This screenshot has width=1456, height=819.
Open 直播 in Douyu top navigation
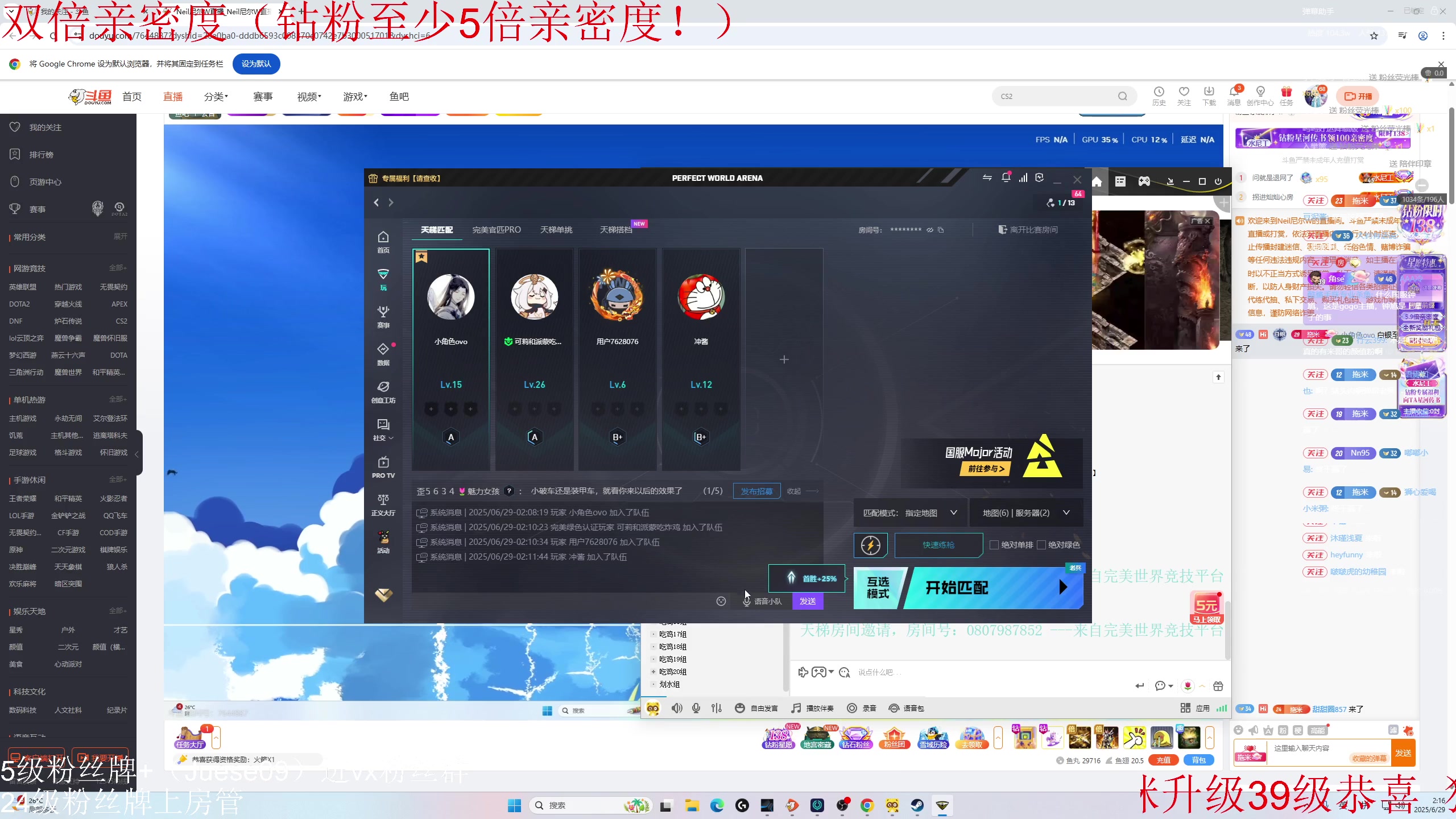point(173,97)
